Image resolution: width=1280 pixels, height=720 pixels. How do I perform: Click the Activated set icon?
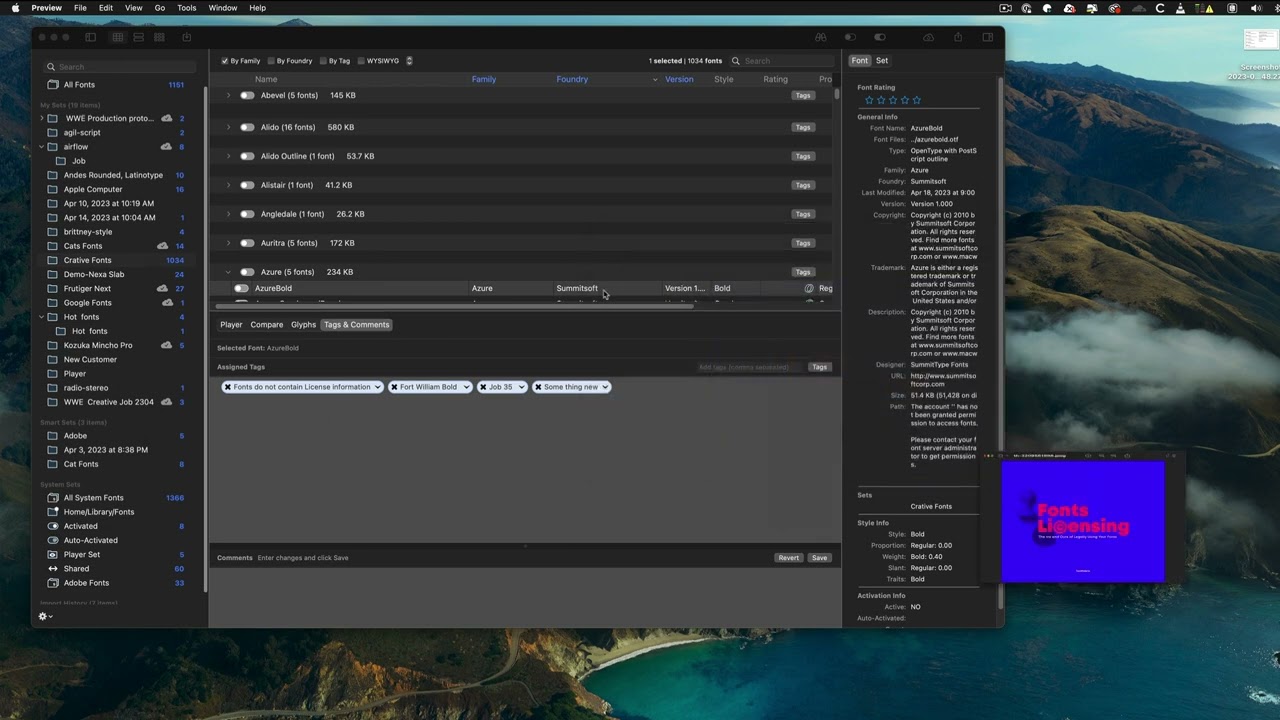pyautogui.click(x=53, y=526)
